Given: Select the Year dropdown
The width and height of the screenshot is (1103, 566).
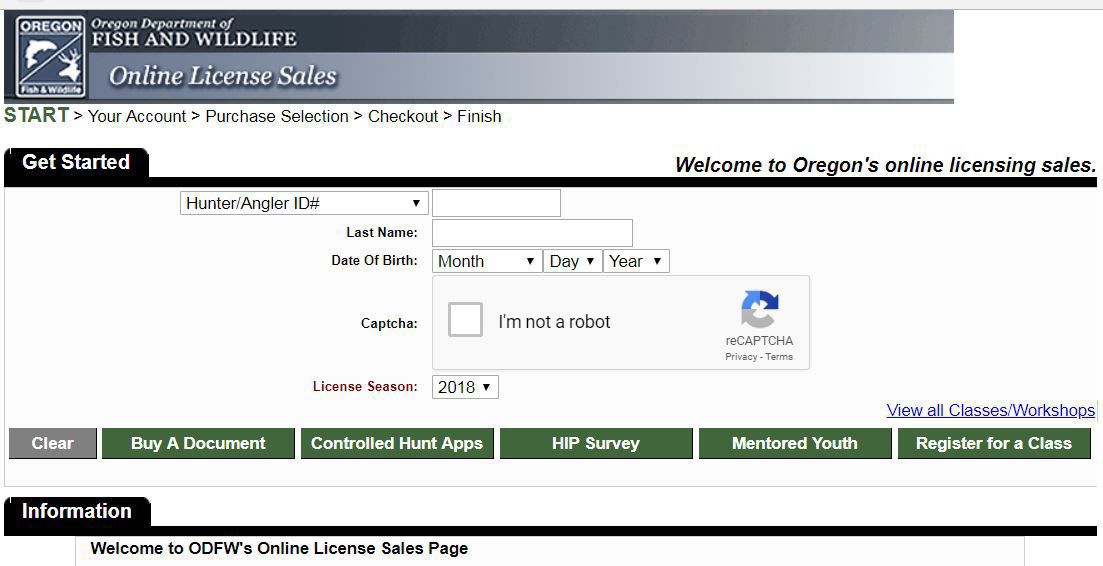Looking at the screenshot, I should 636,261.
